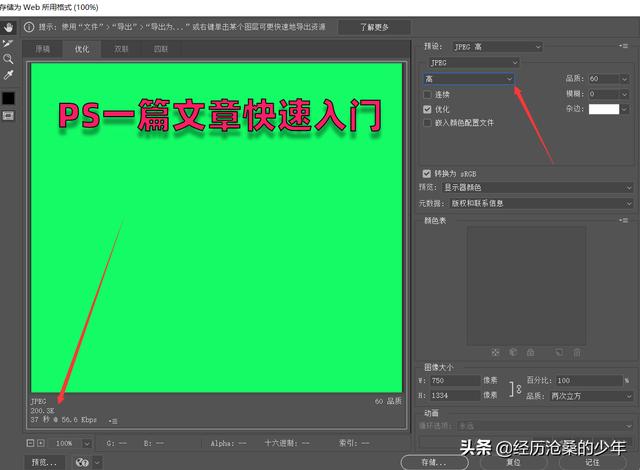Open the preview download speed menu icon

coord(113,421)
